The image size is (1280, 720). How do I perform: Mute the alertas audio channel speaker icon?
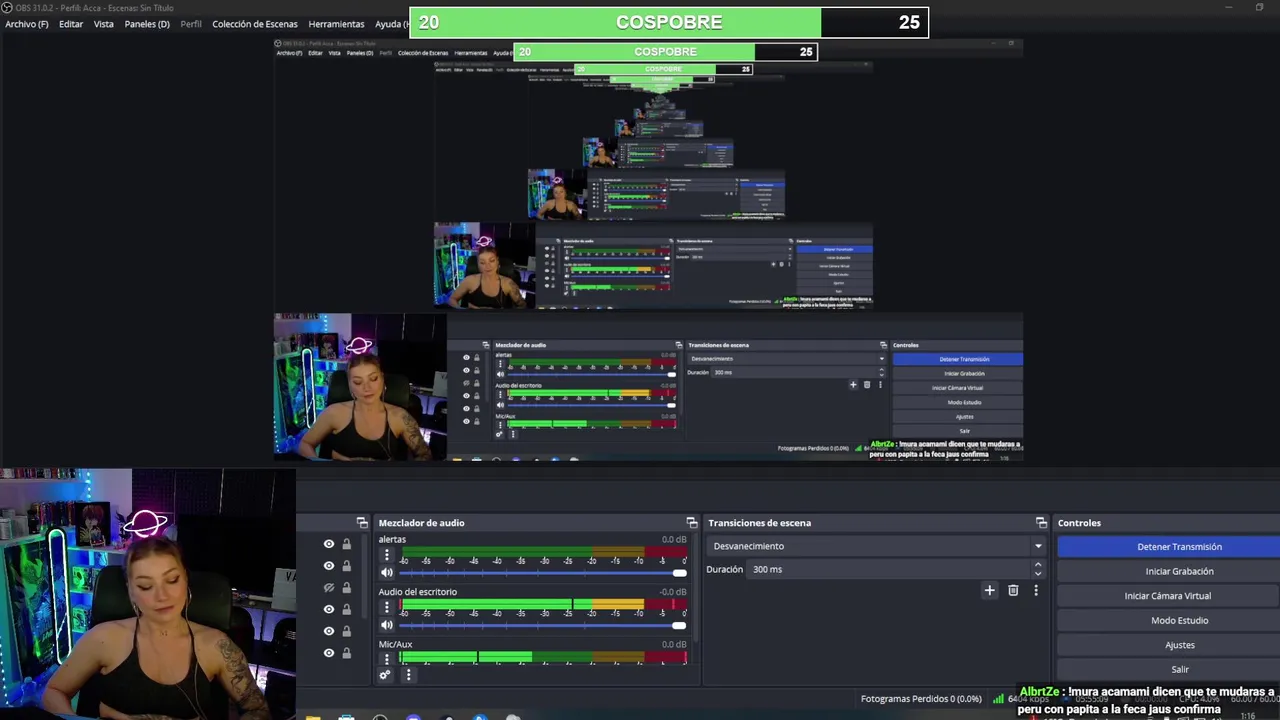point(387,573)
